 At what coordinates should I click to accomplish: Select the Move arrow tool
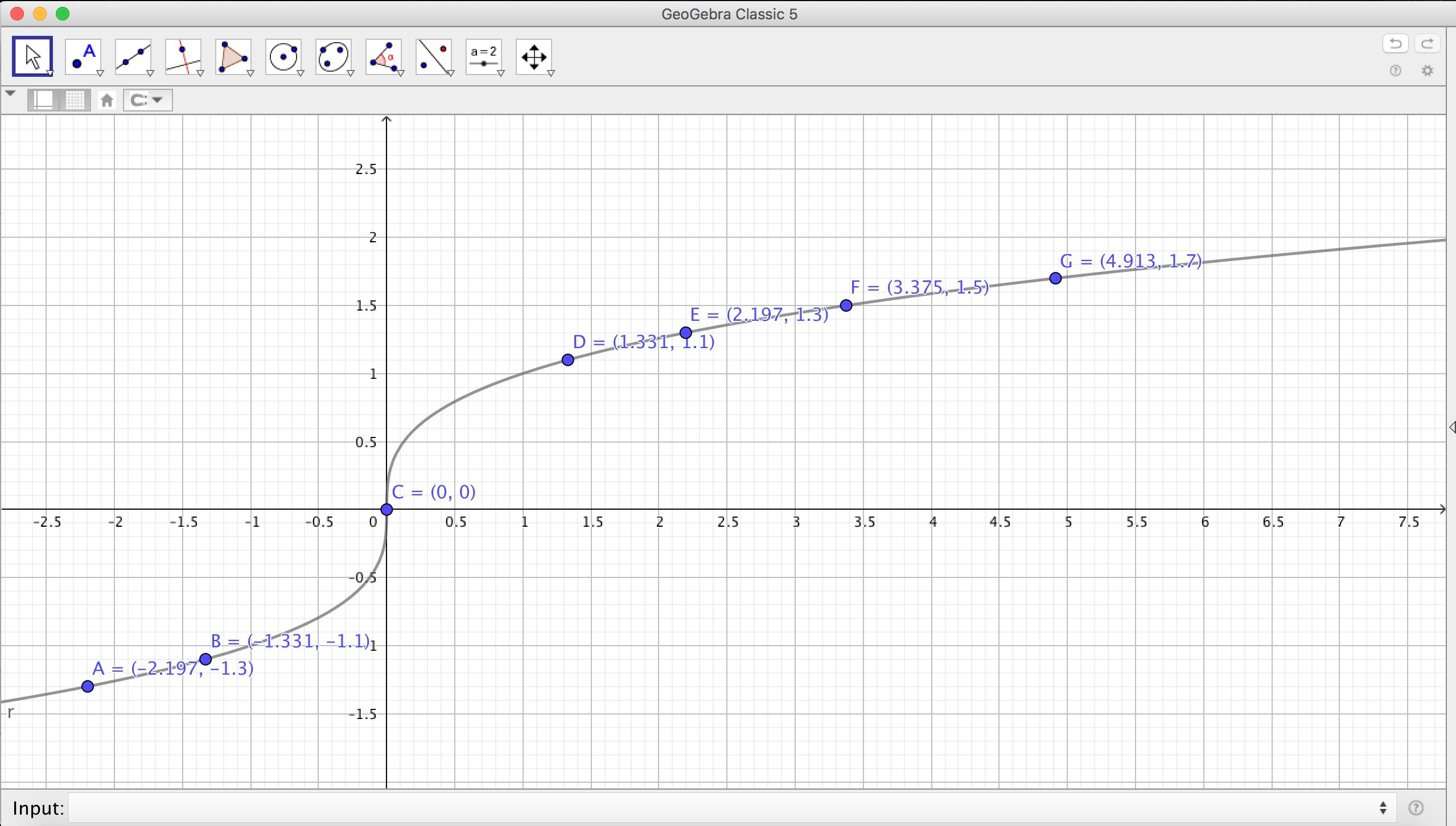[32, 56]
